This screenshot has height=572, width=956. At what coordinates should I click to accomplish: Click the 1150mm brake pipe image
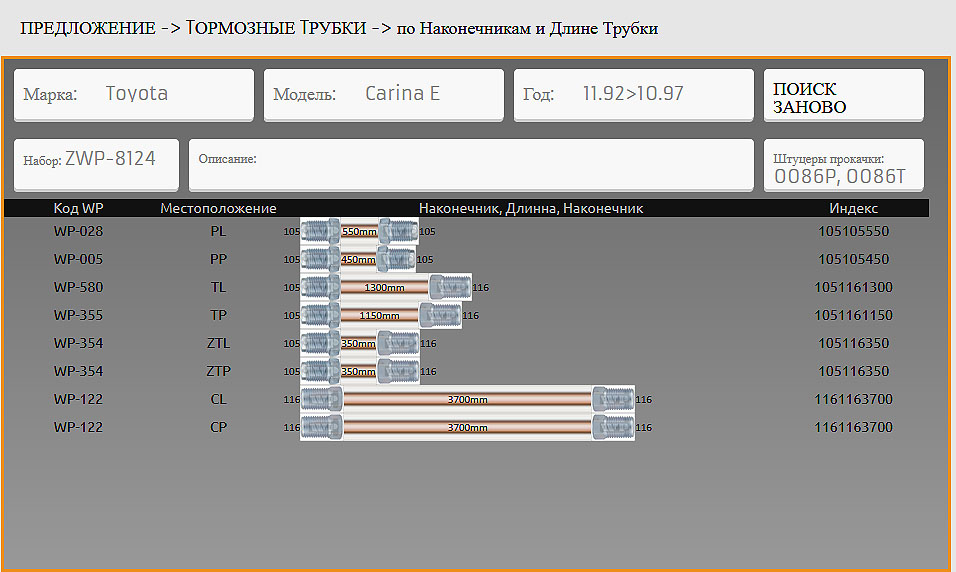click(x=380, y=316)
